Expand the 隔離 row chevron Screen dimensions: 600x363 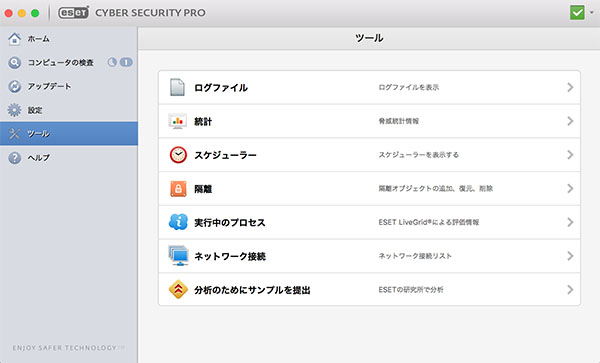point(570,188)
